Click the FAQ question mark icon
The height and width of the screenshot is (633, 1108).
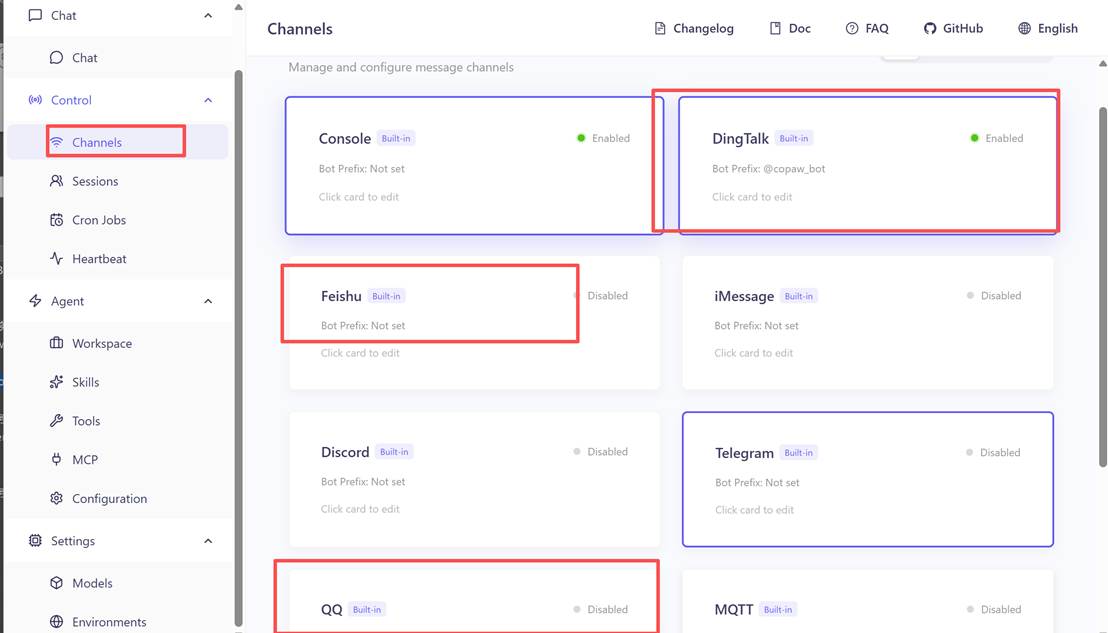click(852, 28)
